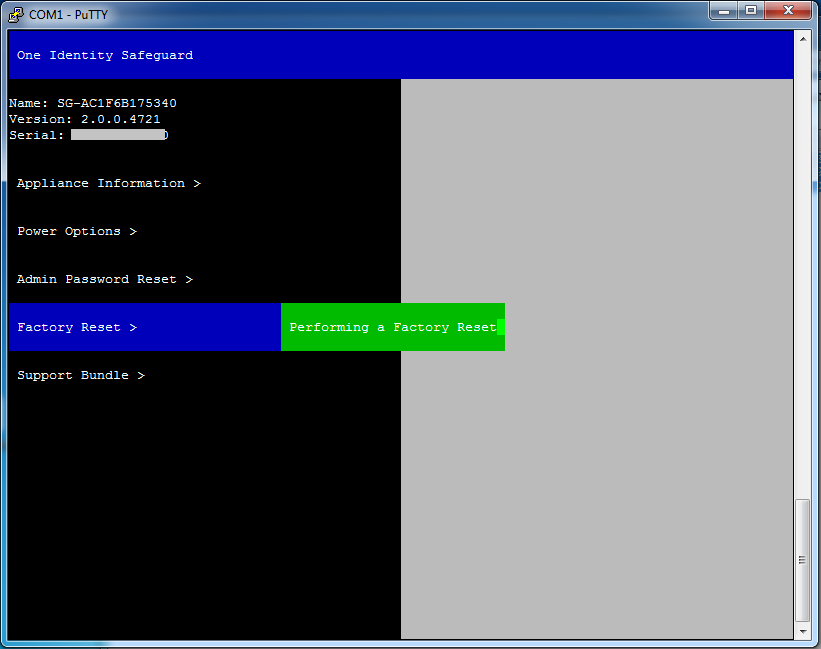Click scrollbar down arrow
This screenshot has width=821, height=649.
click(803, 632)
